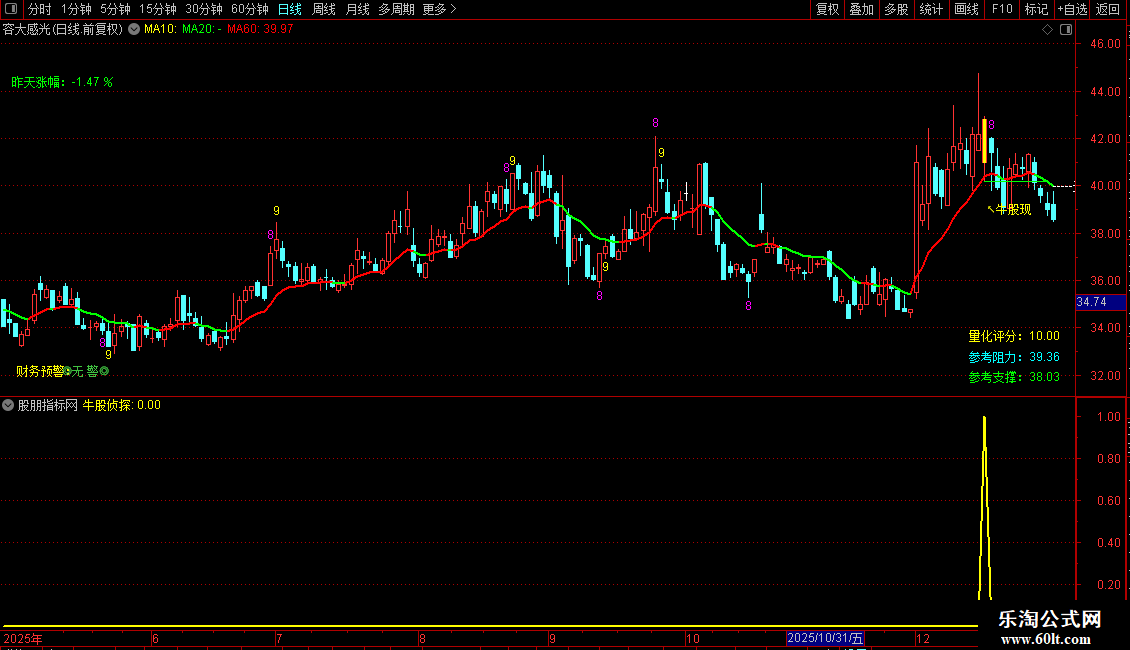Click the 返回 back button

(1108, 9)
